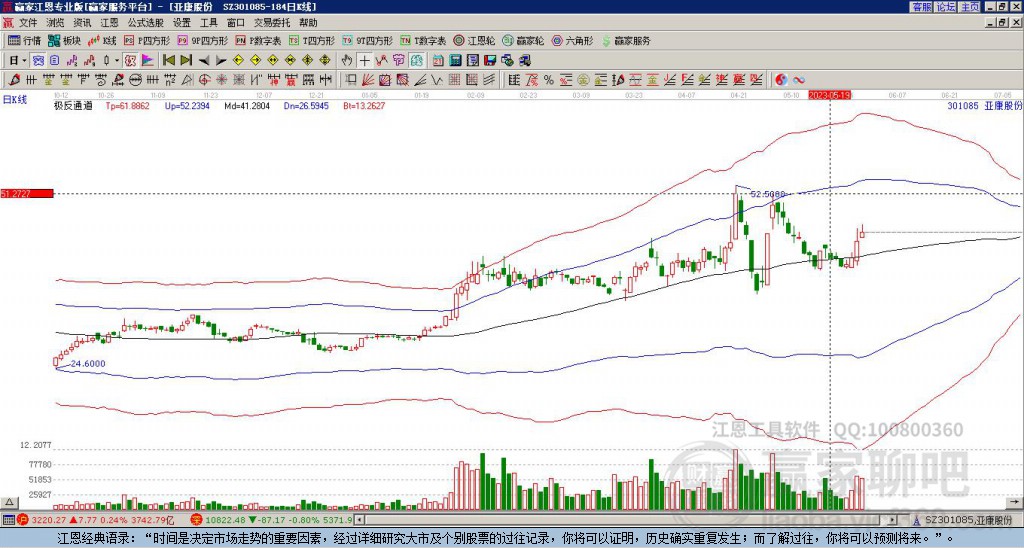The width and height of the screenshot is (1024, 548).
Task: Open the 公式选股 menu
Action: click(145, 23)
